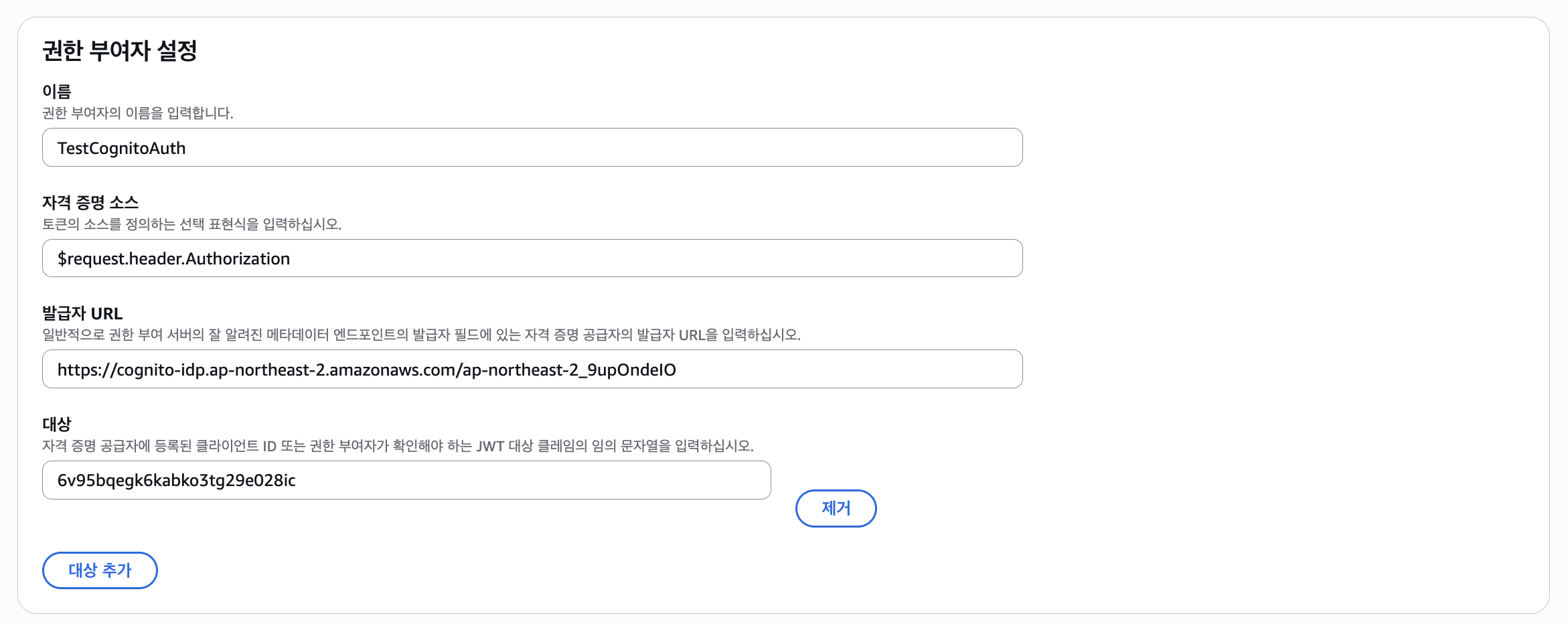Click the JWT audience claim description text
The height and width of the screenshot is (624, 1568).
398,446
